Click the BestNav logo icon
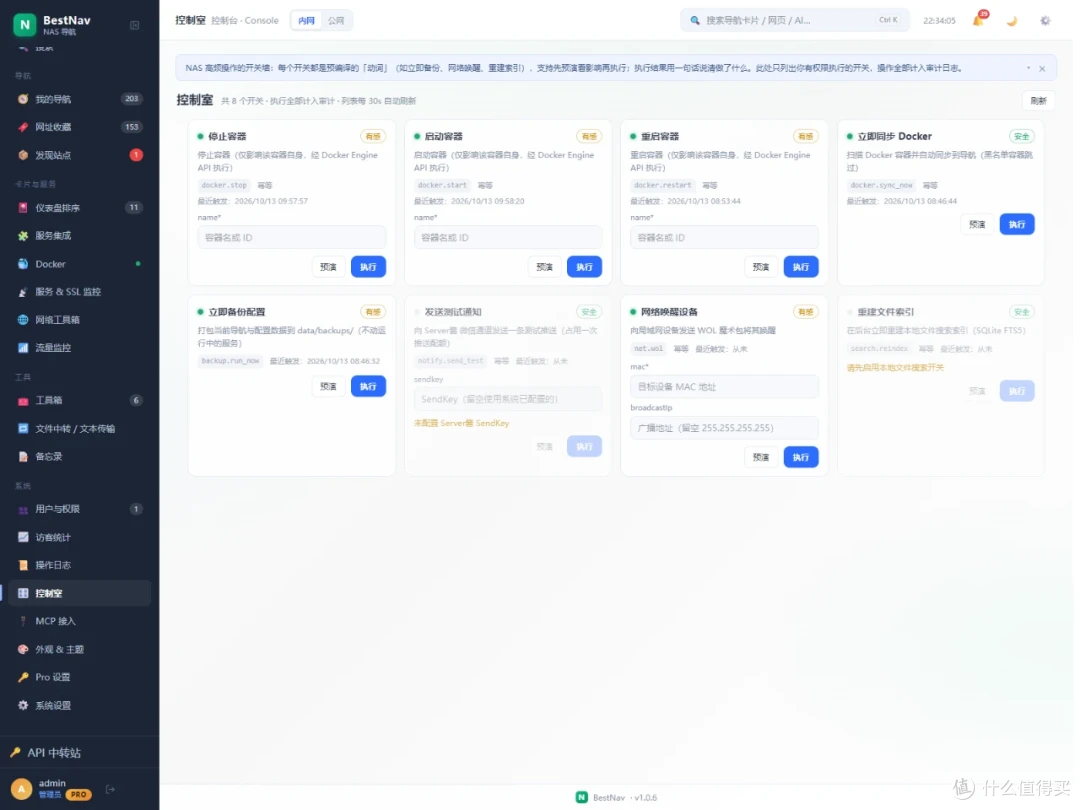The image size is (1080, 810). pos(25,25)
